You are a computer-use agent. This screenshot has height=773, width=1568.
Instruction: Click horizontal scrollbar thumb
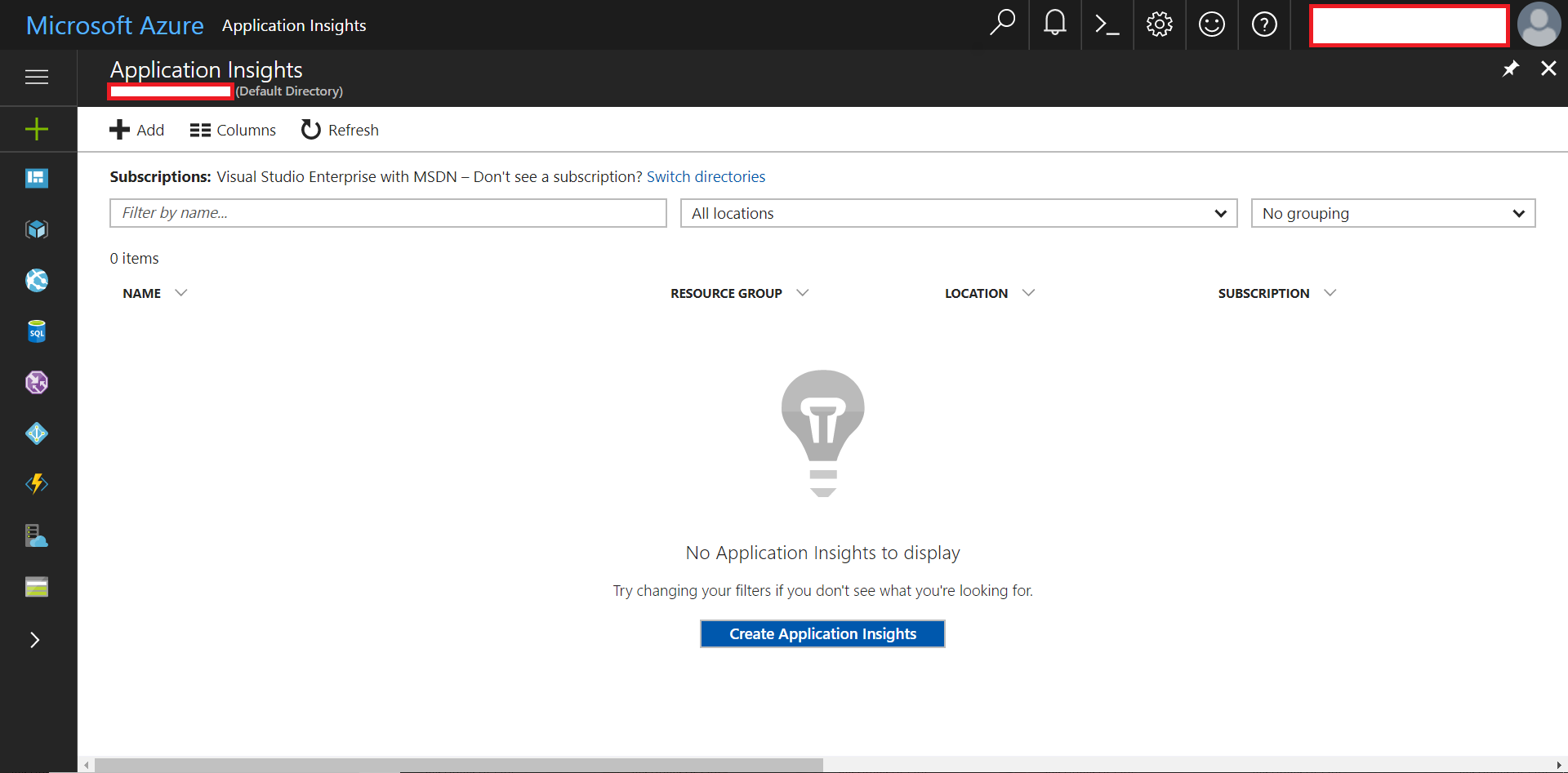click(x=459, y=765)
